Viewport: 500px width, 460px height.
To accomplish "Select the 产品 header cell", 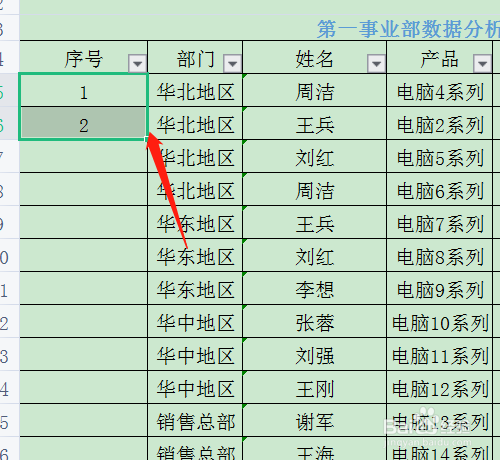I will click(440, 57).
